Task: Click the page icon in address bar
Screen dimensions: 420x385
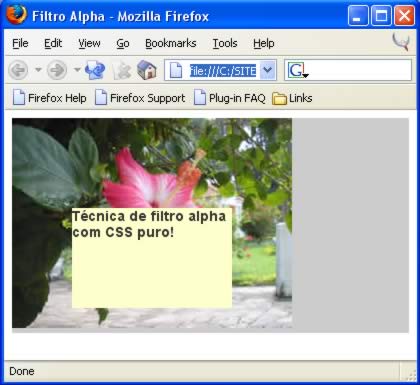Action: click(x=176, y=70)
